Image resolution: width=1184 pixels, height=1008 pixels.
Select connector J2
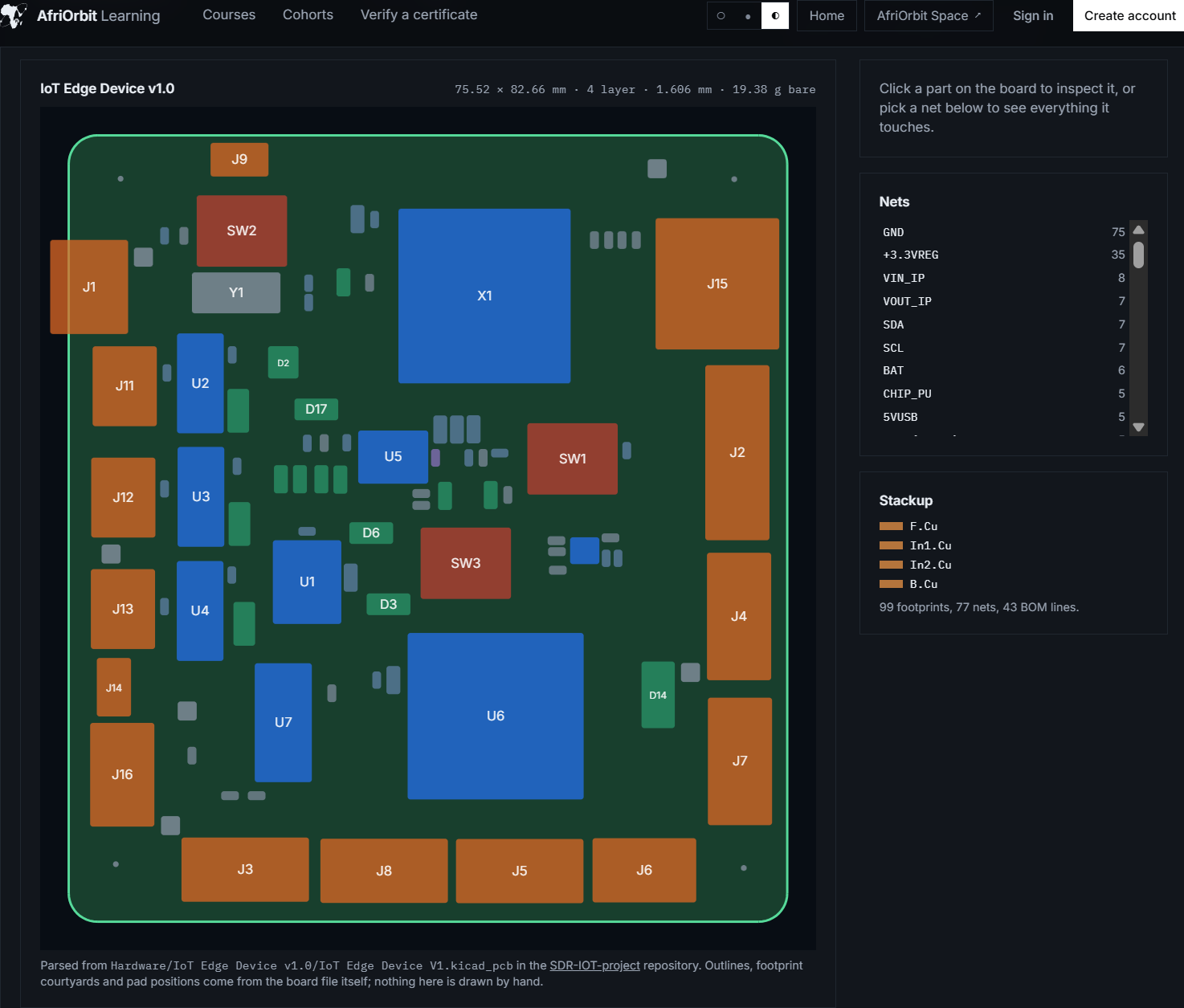737,452
